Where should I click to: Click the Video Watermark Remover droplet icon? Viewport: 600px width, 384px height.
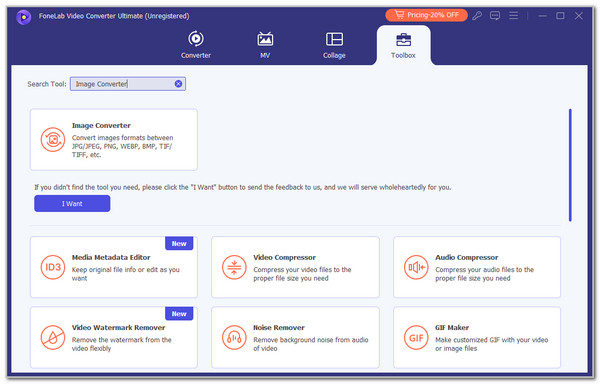53,337
